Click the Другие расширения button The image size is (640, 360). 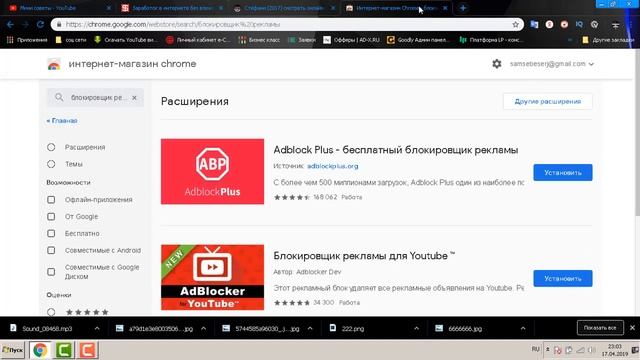click(x=548, y=101)
